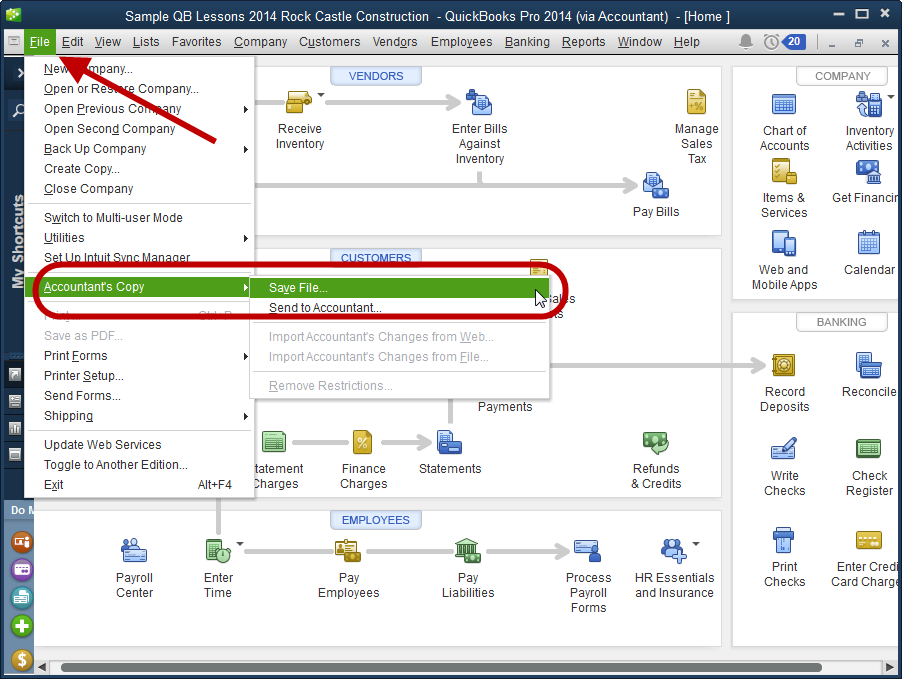Open the Help menu
This screenshot has width=902, height=679.
click(x=686, y=41)
